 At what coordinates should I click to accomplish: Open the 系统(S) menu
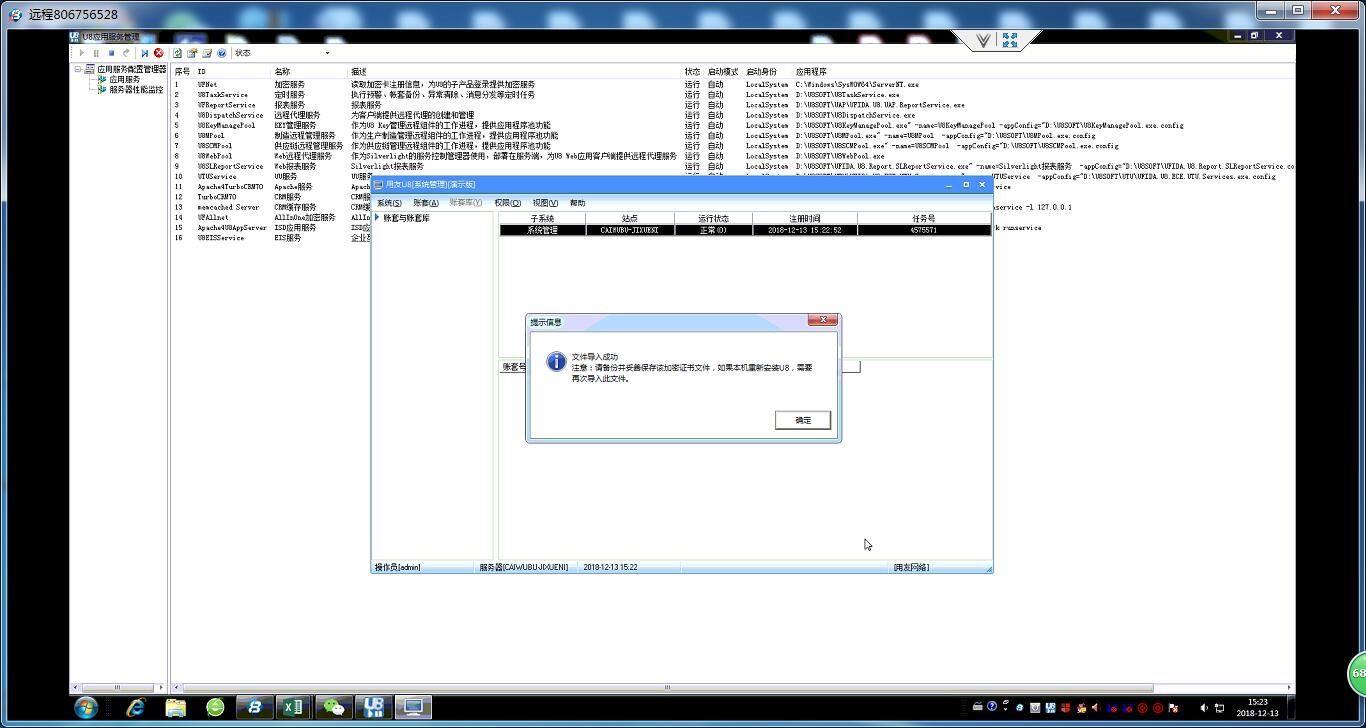pyautogui.click(x=389, y=203)
